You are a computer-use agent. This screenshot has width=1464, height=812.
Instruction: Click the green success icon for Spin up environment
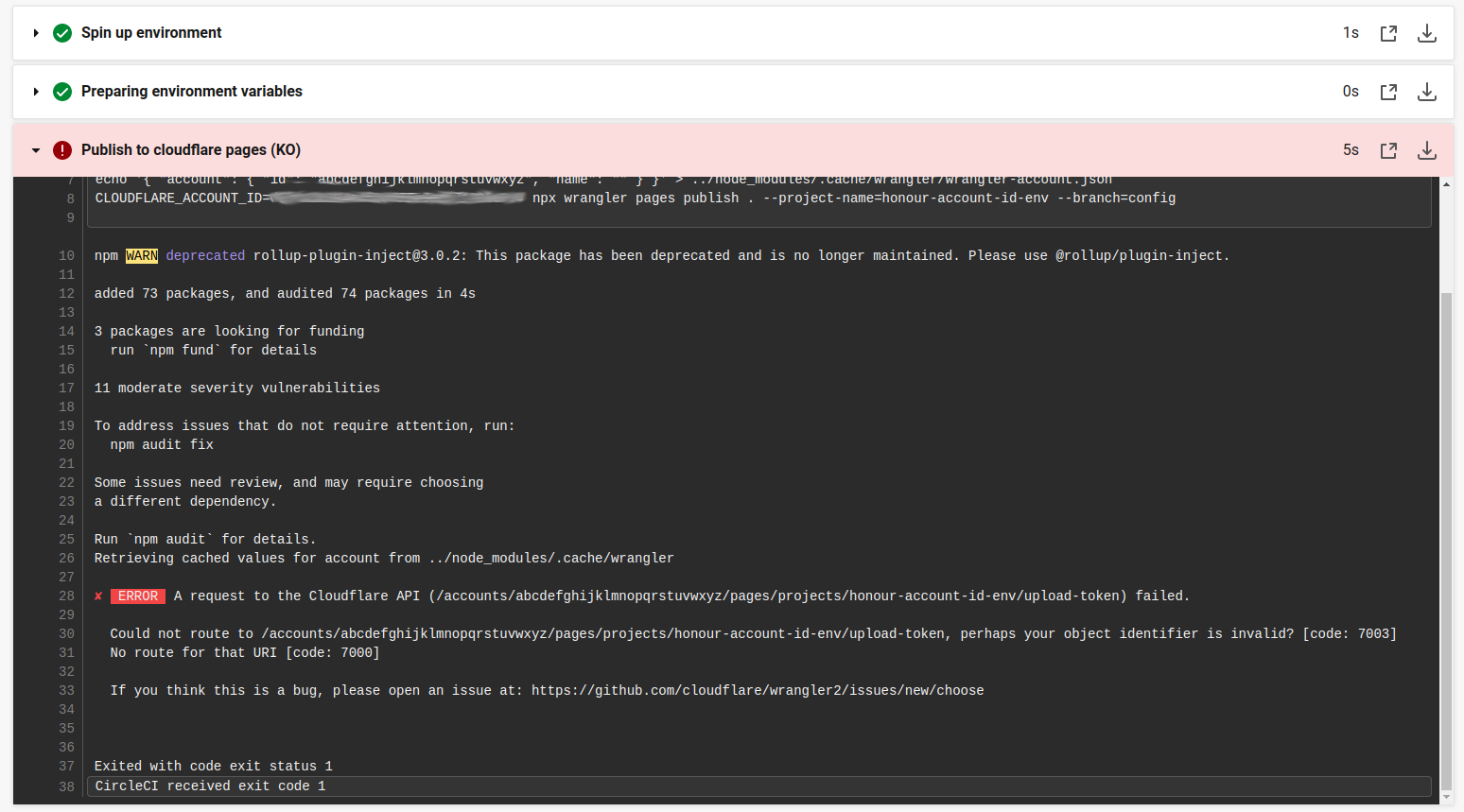[x=62, y=33]
